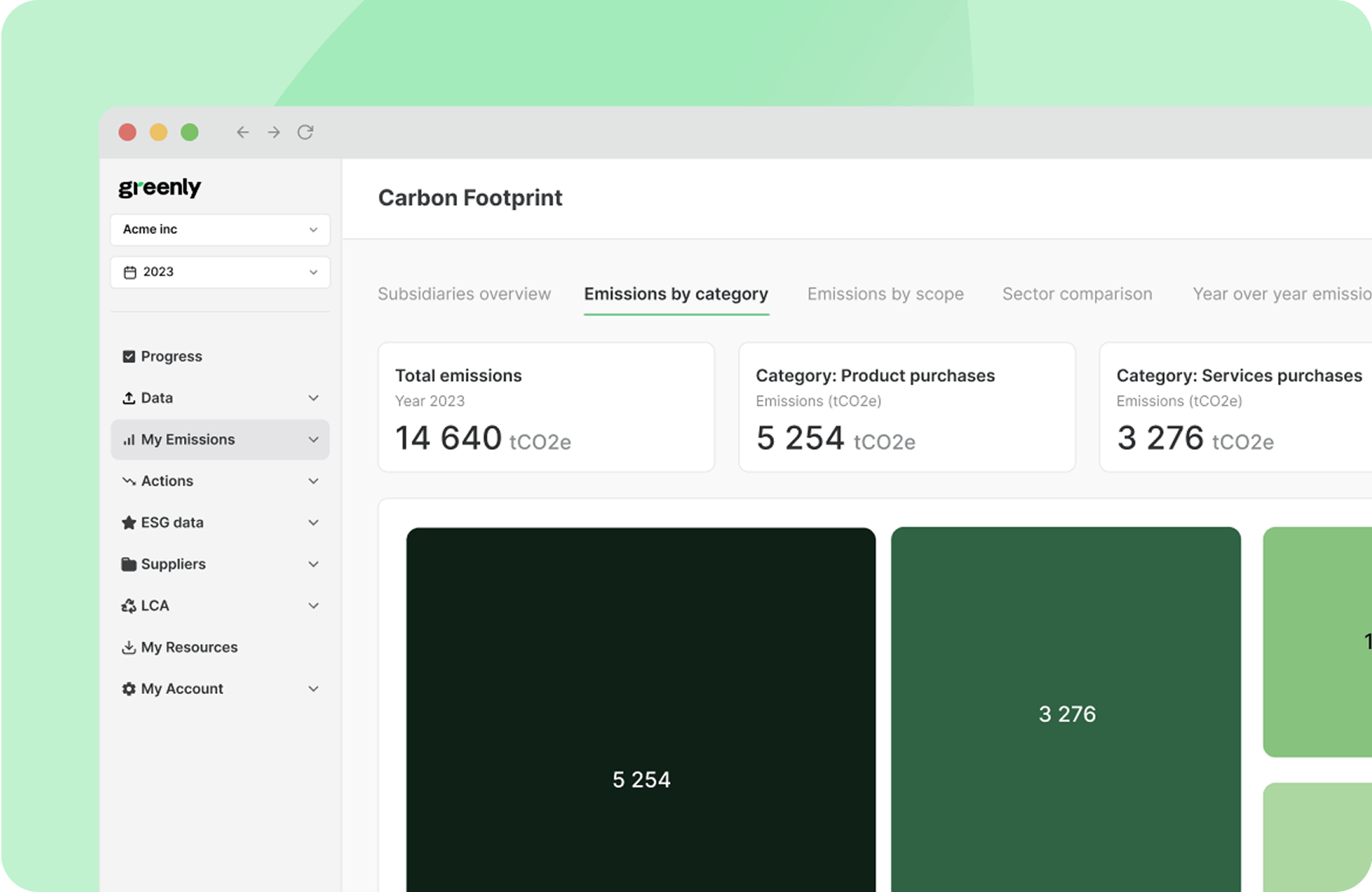Screen dimensions: 1372x892
Task: Click the red window close button
Action: 128,132
